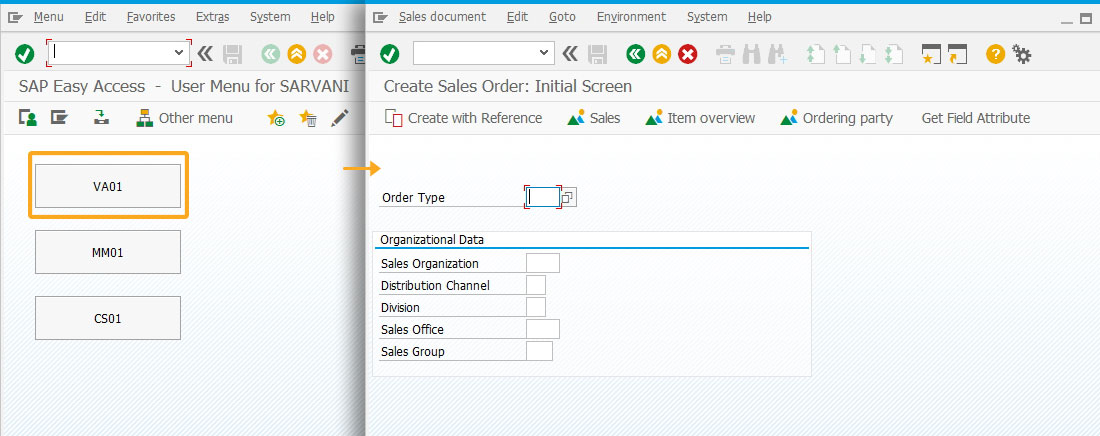
Task: Click the Save icon in Easy Access toolbar
Action: click(232, 54)
